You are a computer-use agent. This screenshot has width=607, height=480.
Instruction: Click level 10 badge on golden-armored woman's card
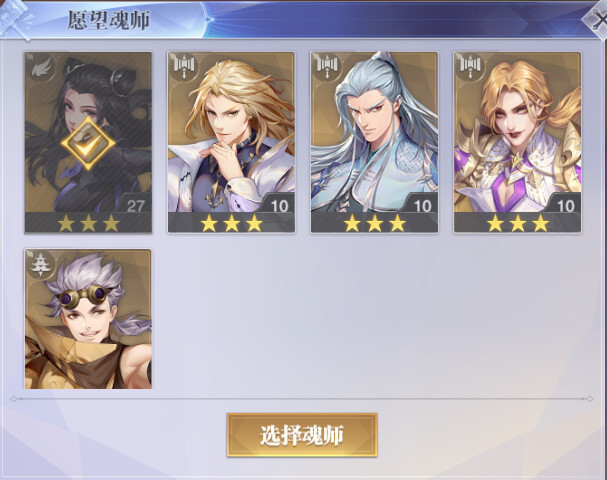[565, 206]
